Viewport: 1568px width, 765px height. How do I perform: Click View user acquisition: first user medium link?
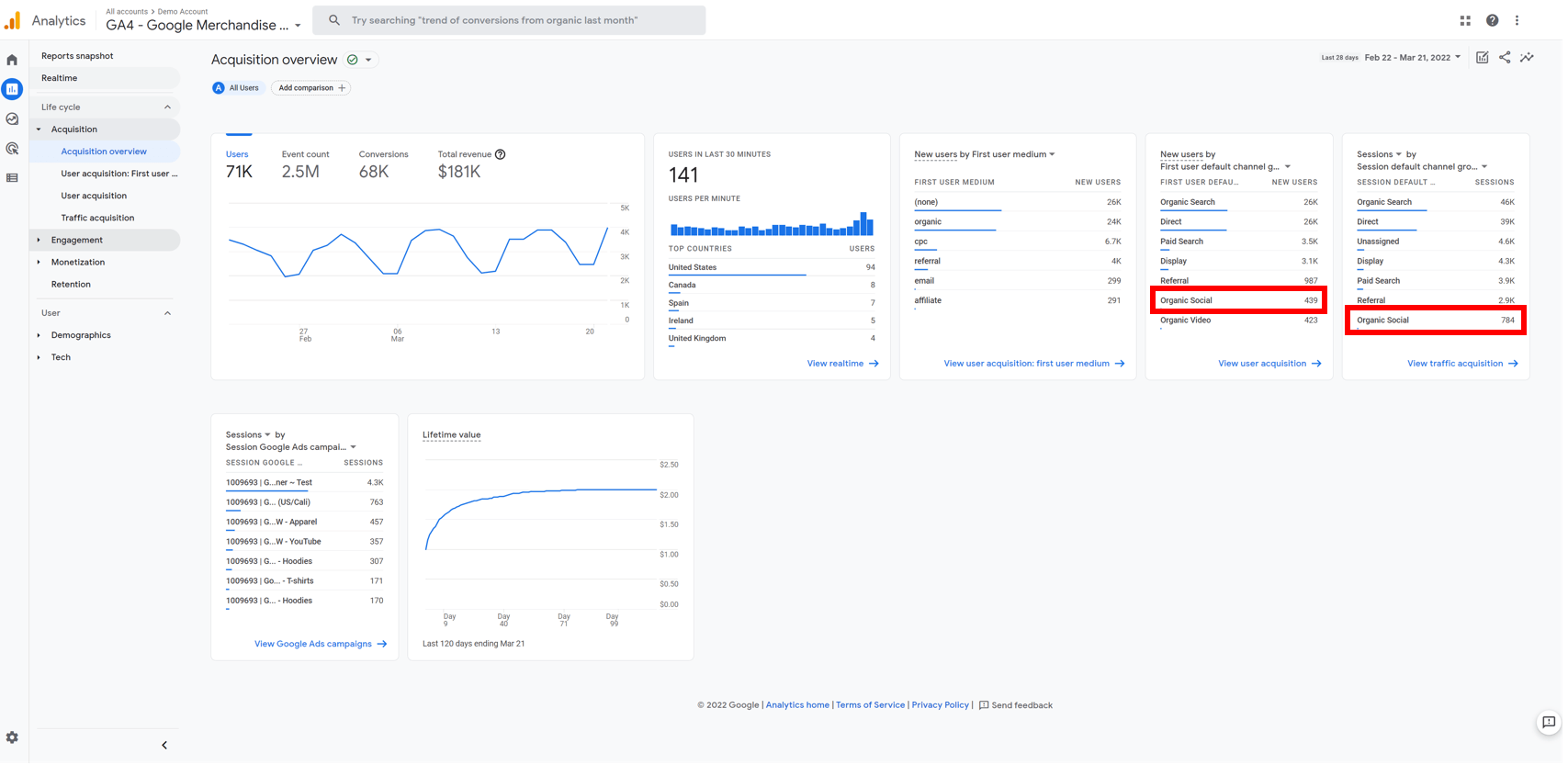click(1034, 364)
